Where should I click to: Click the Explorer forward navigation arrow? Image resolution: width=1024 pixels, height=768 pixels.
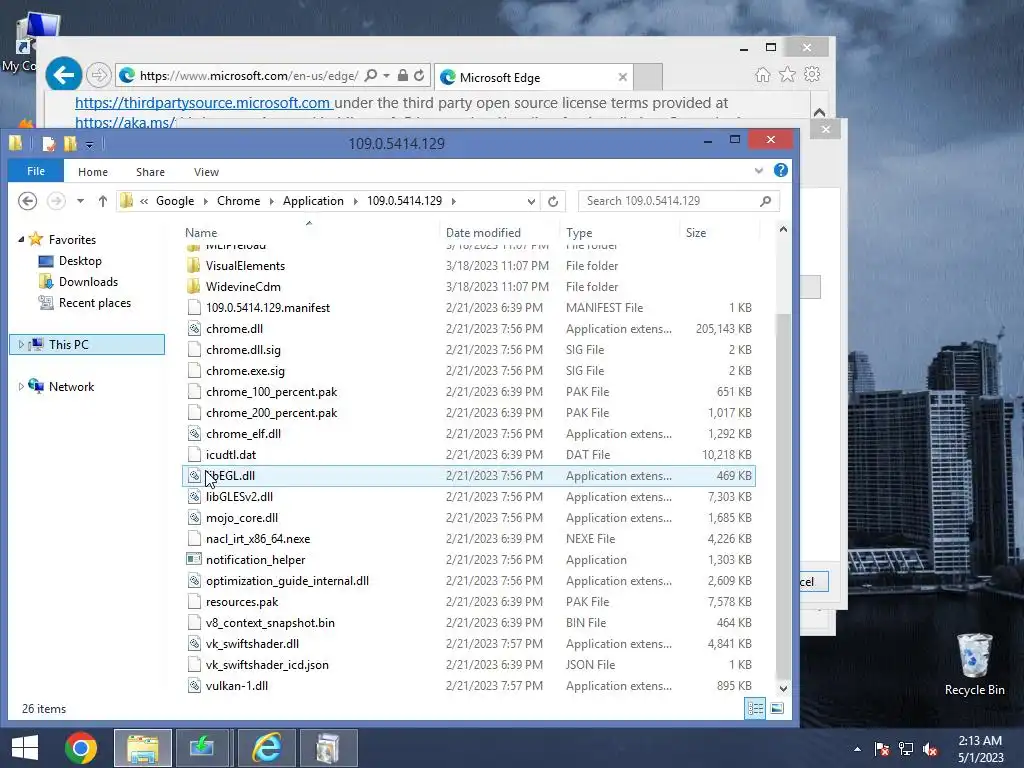pos(56,201)
